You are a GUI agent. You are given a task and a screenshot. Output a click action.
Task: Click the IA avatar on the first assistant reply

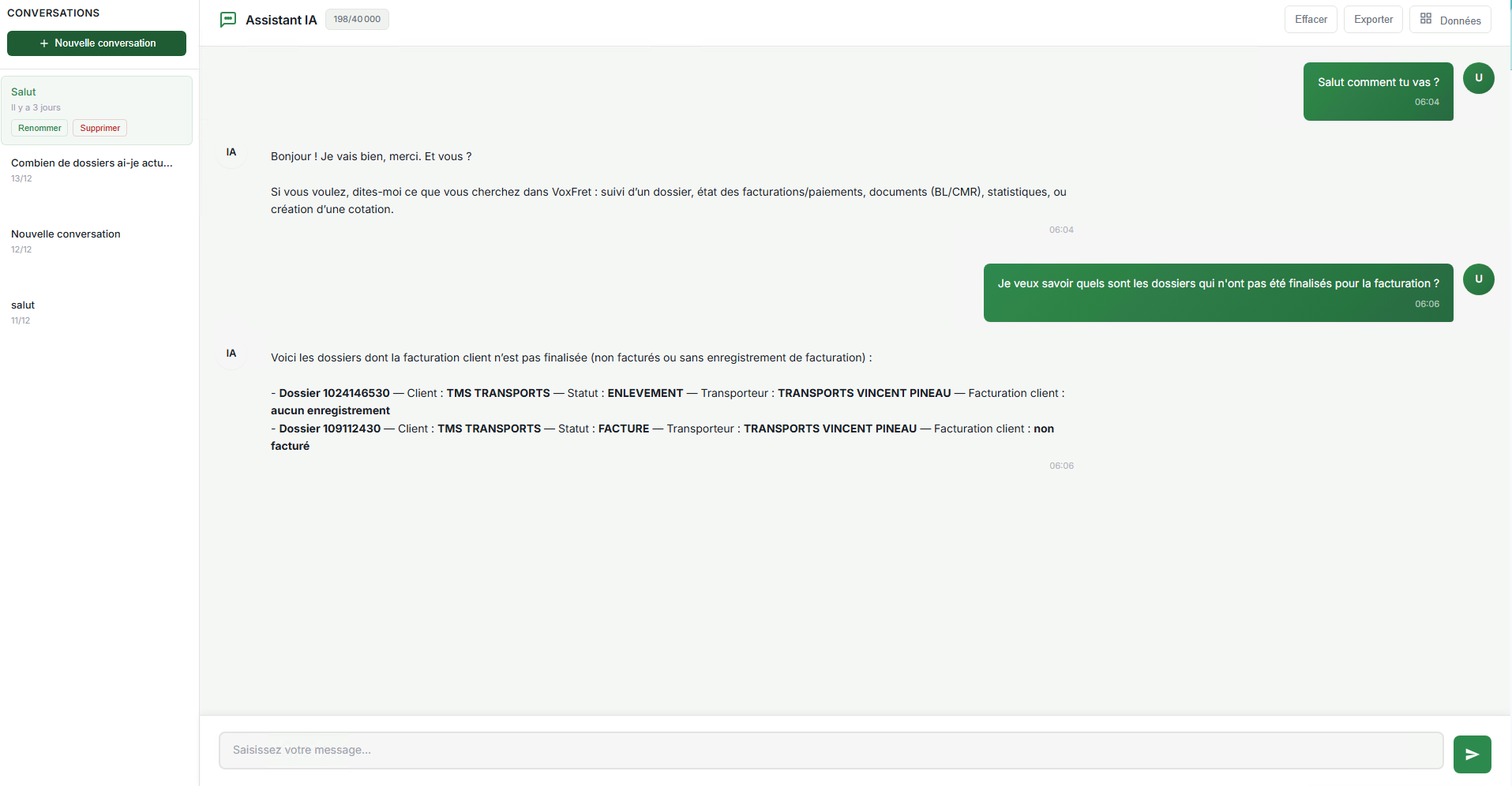pos(231,152)
